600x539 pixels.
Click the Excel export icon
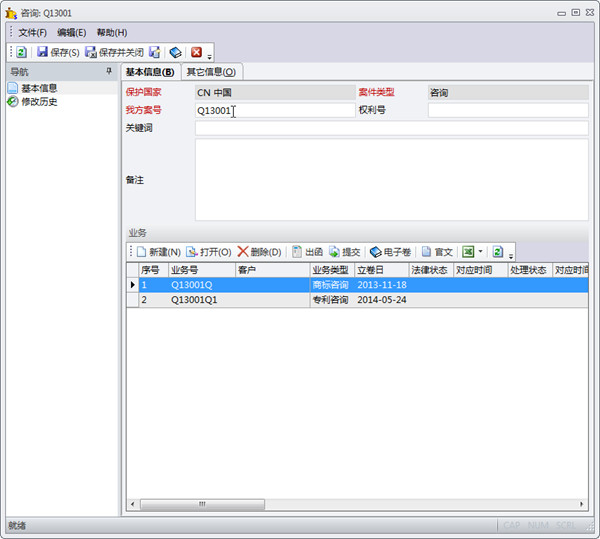pyautogui.click(x=468, y=252)
